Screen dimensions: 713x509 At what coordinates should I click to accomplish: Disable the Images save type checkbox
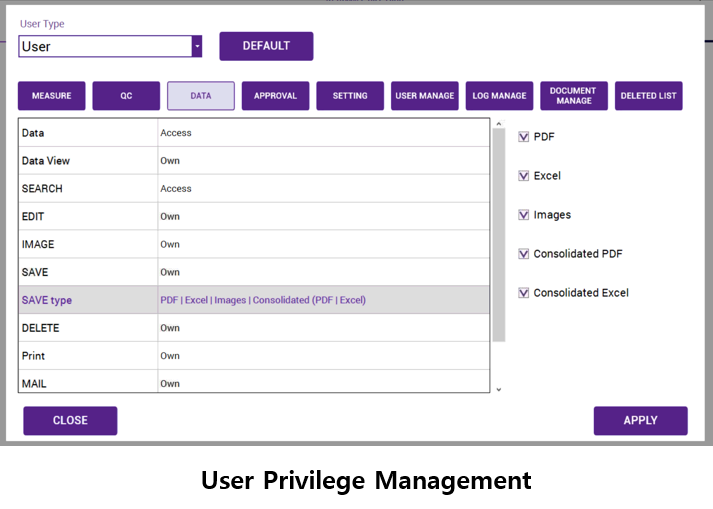pyautogui.click(x=524, y=215)
